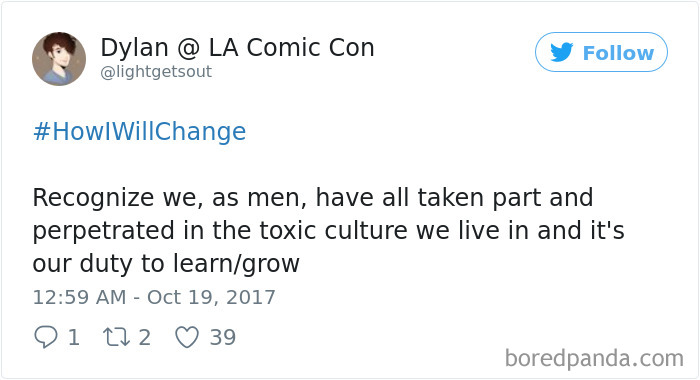The image size is (700, 380).
Task: Click the Twitter bird icon in Follow button
Action: [561, 52]
